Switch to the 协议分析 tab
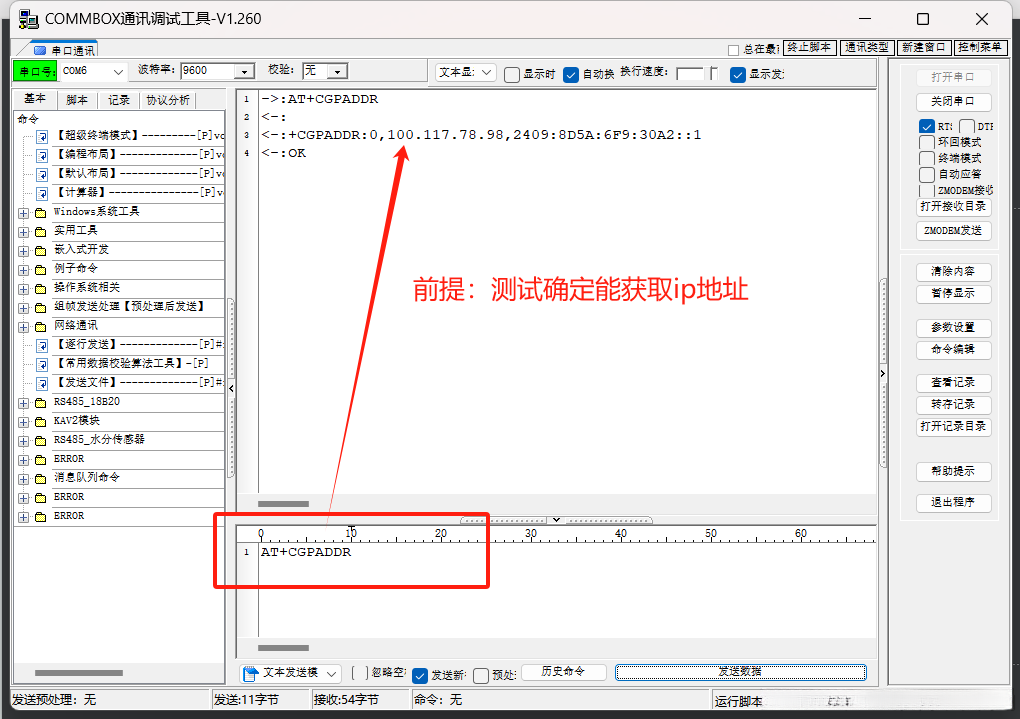The height and width of the screenshot is (719, 1020). pos(166,99)
